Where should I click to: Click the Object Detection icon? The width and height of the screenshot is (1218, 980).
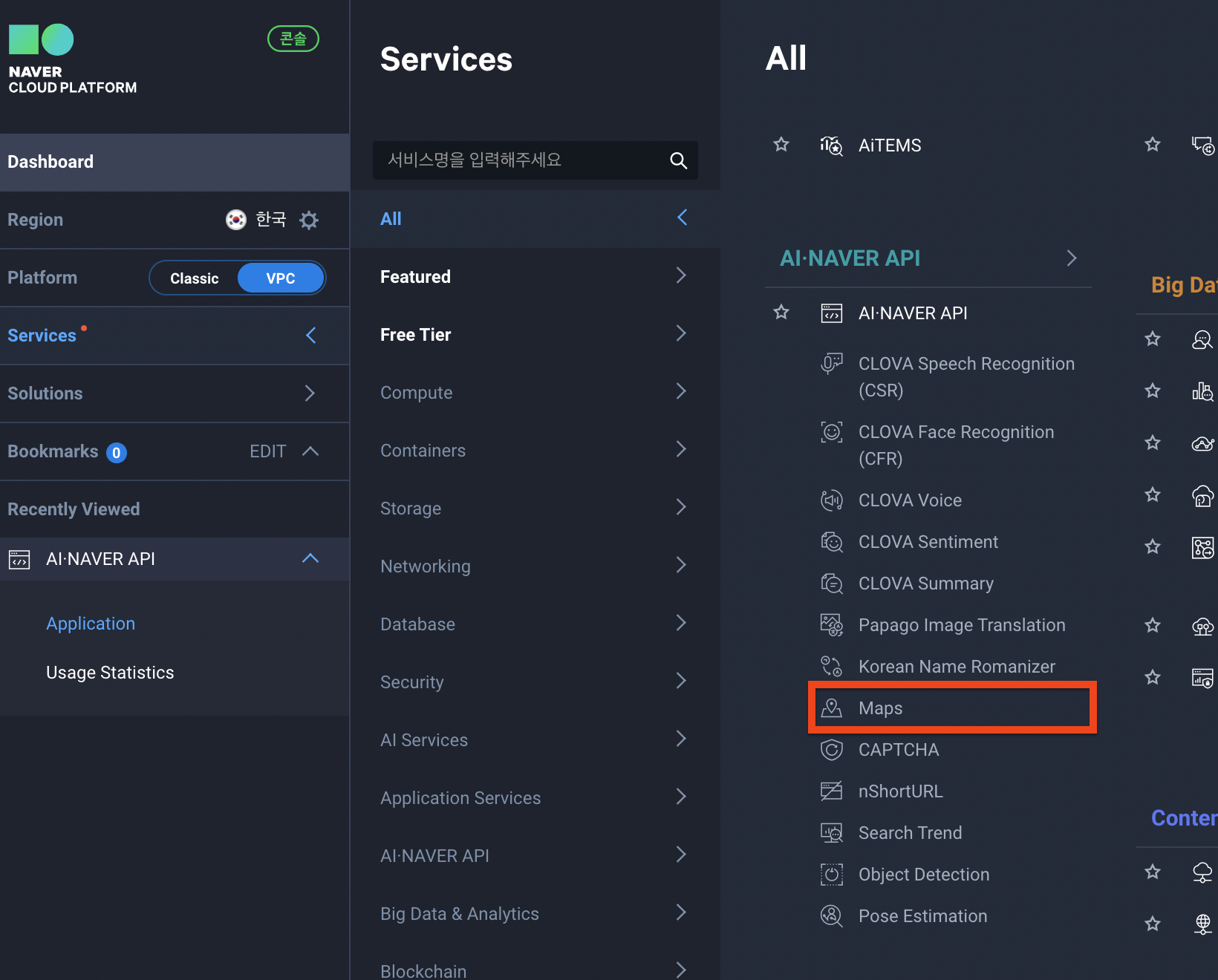pos(832,875)
